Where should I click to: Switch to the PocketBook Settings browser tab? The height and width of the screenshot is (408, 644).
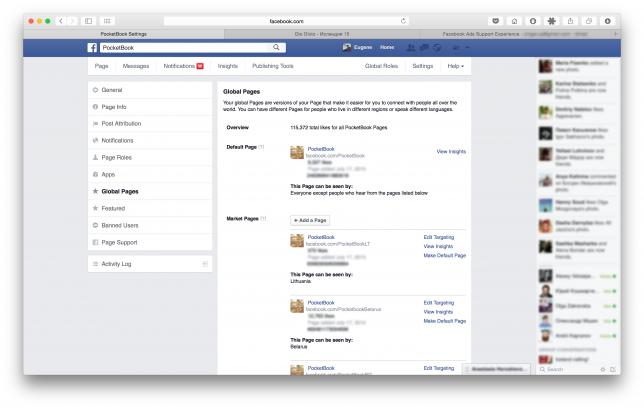(124, 34)
